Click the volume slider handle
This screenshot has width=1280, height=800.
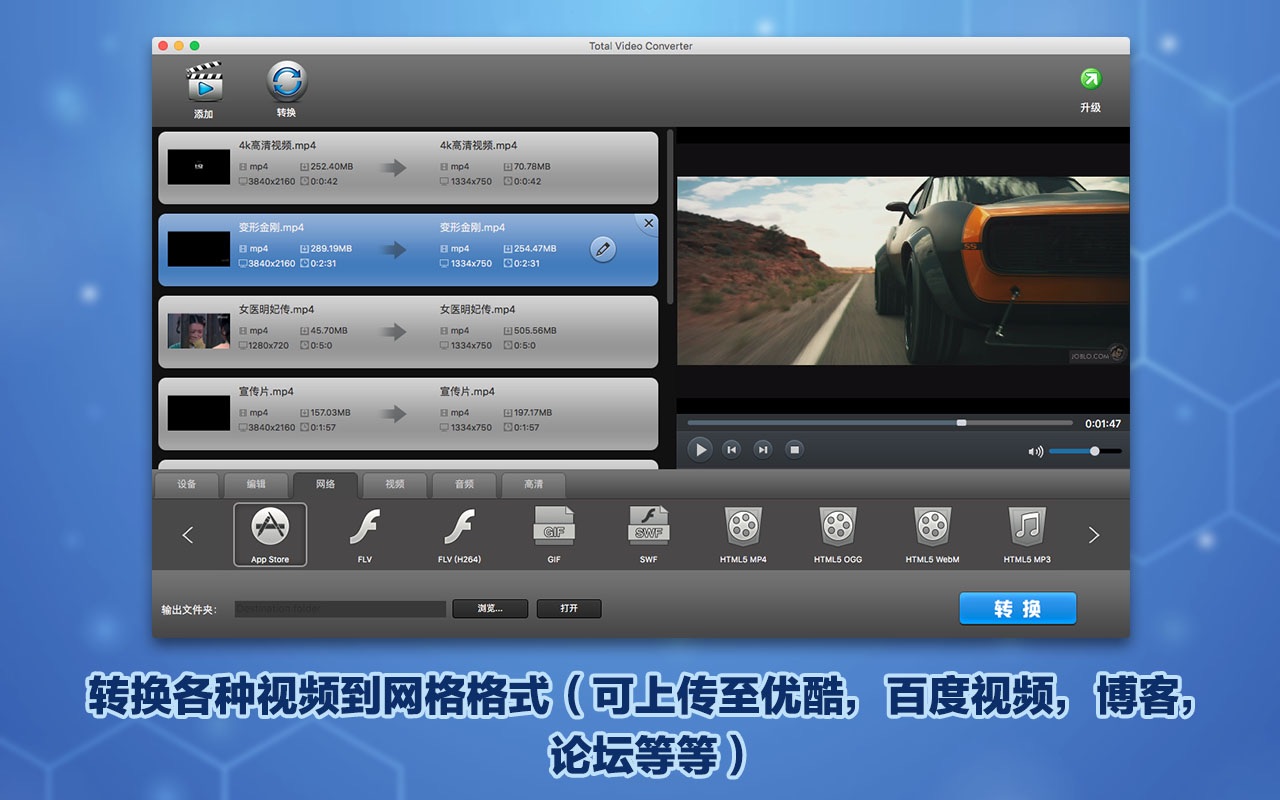coord(1095,451)
